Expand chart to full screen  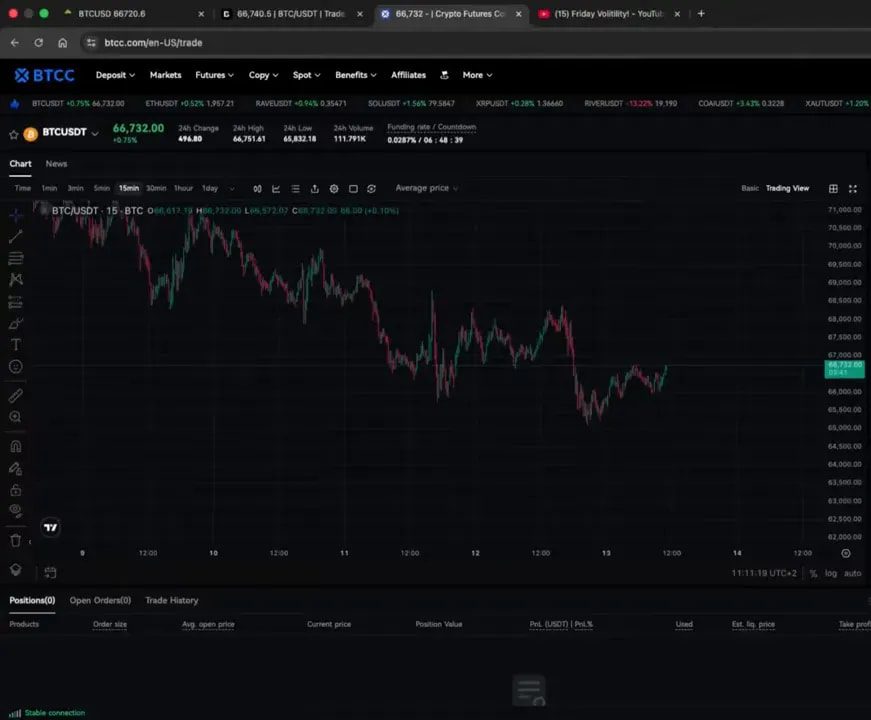pyautogui.click(x=853, y=188)
